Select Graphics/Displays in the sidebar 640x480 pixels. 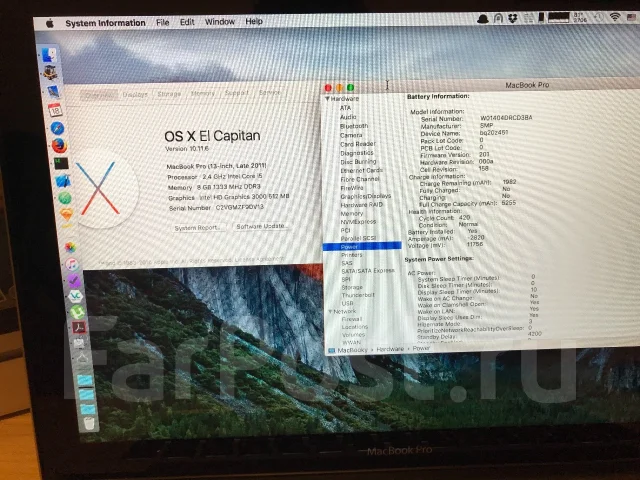[366, 196]
